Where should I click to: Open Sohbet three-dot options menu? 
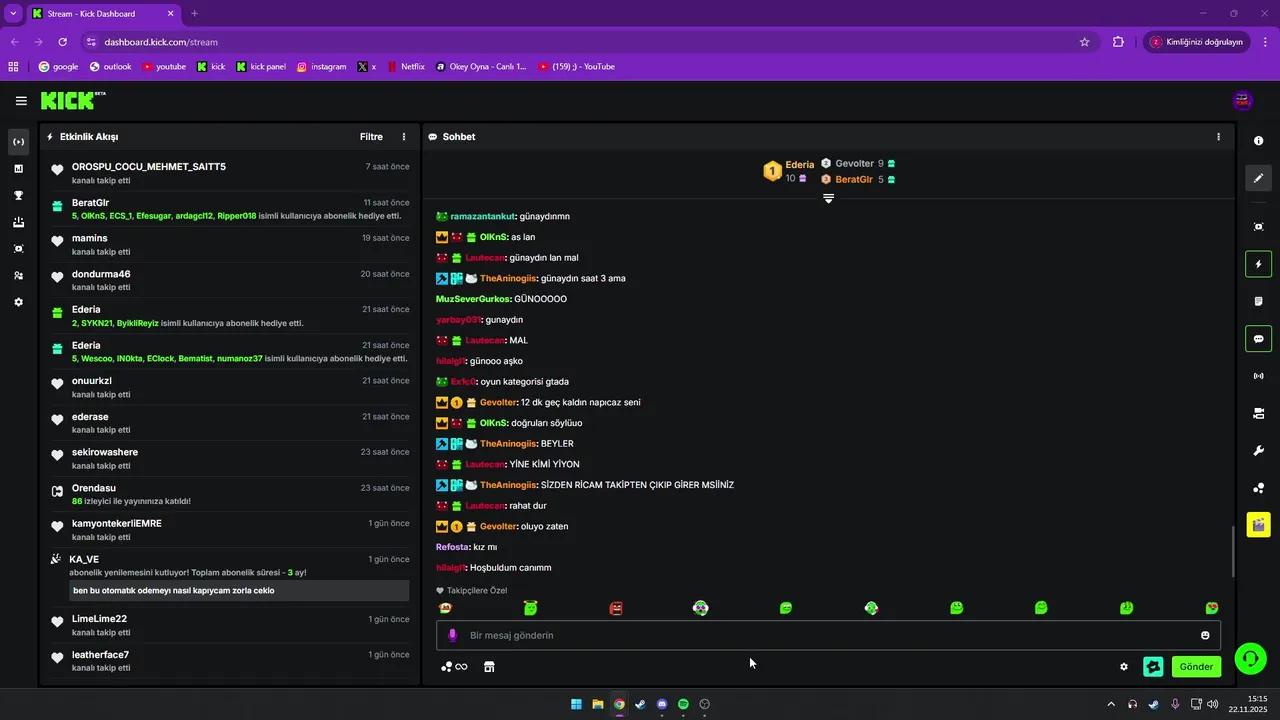[1218, 137]
